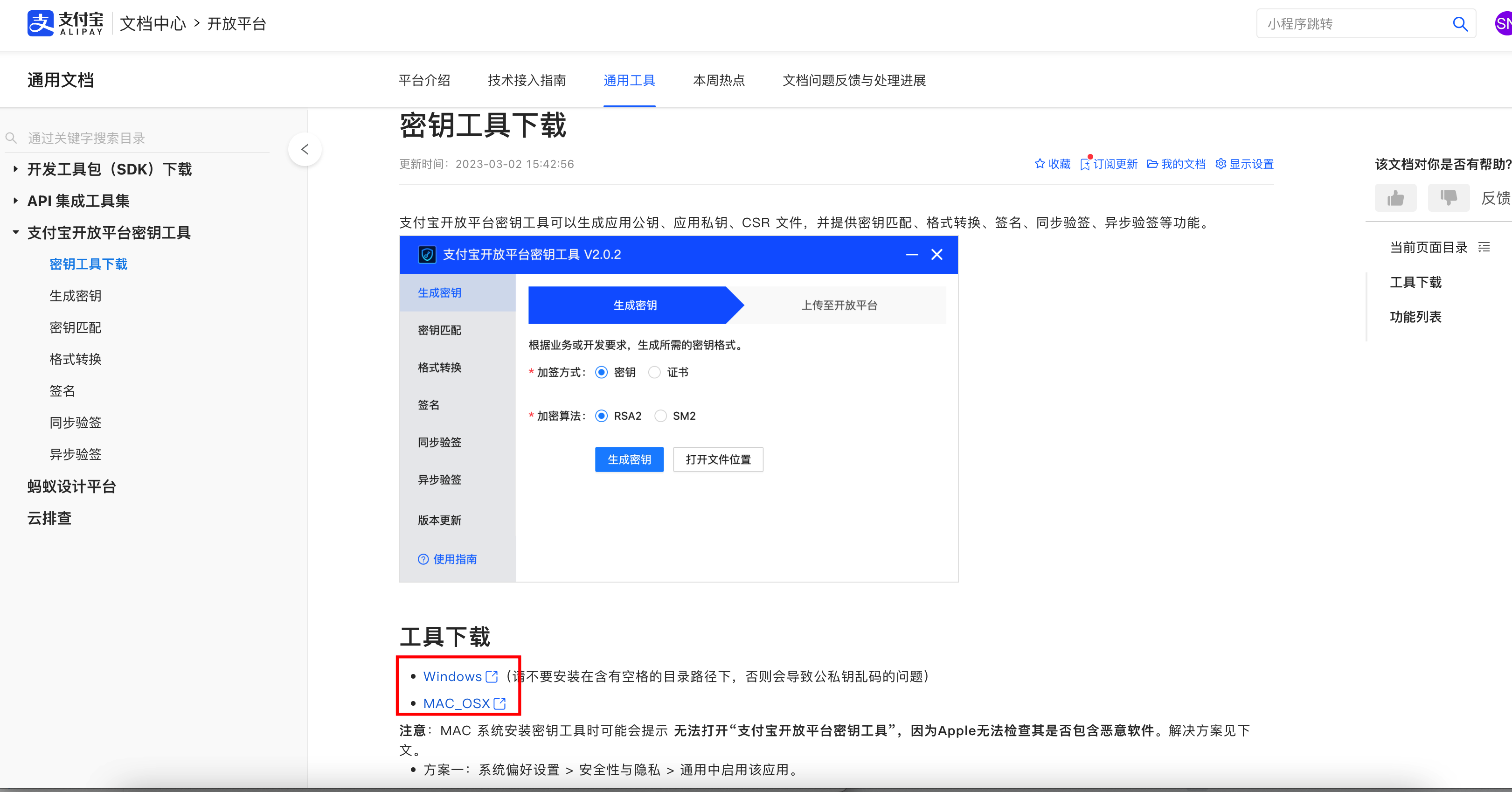Open 生成密钥 in the doc sidebar

pos(75,296)
